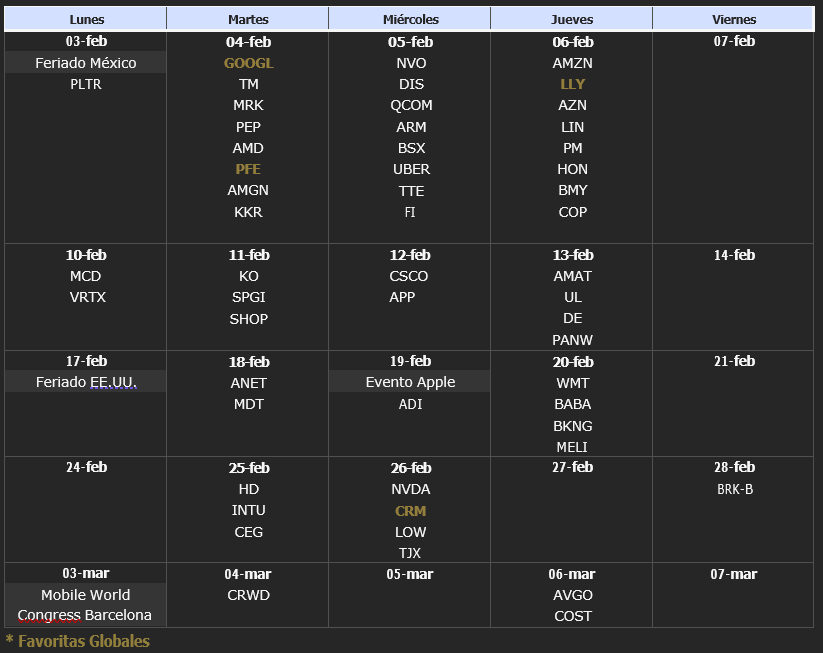Select the LIN ticker
823x653 pixels.
[572, 127]
